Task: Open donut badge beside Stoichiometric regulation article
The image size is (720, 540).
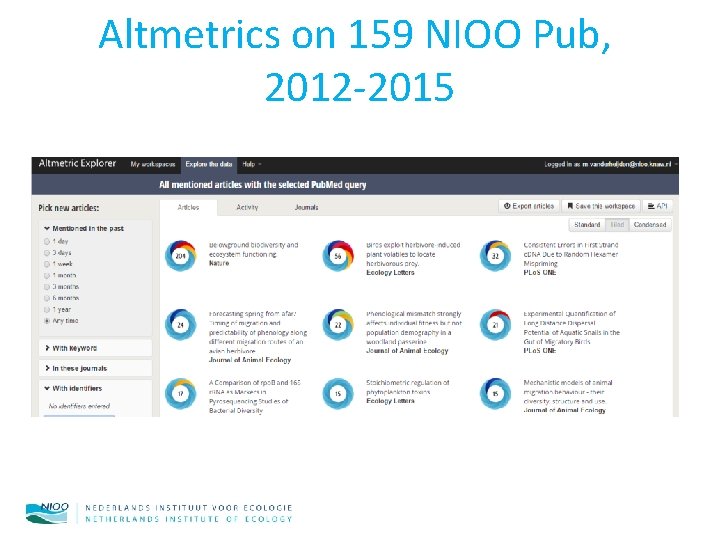Action: click(x=338, y=394)
